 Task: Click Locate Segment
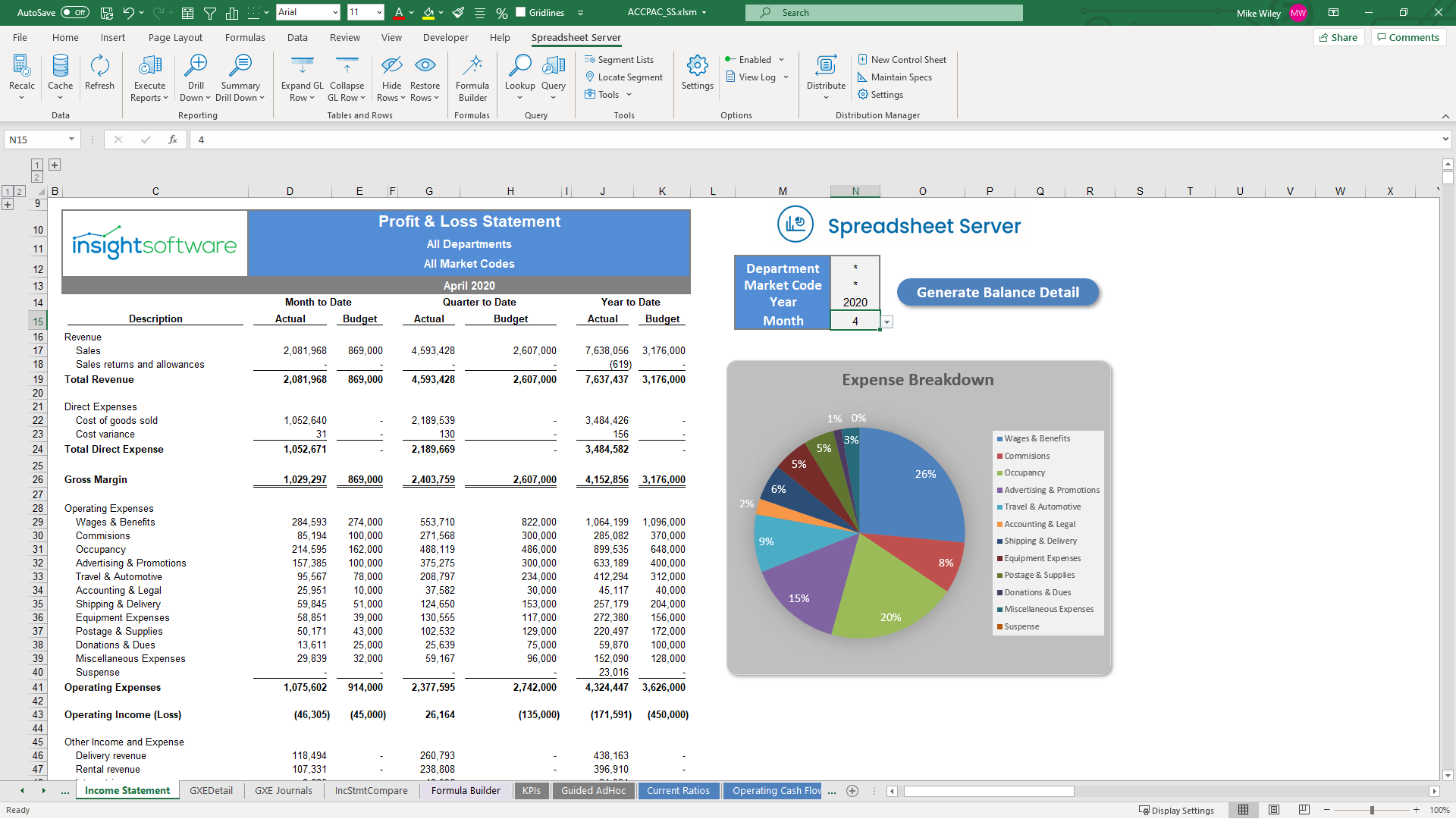pyautogui.click(x=624, y=77)
